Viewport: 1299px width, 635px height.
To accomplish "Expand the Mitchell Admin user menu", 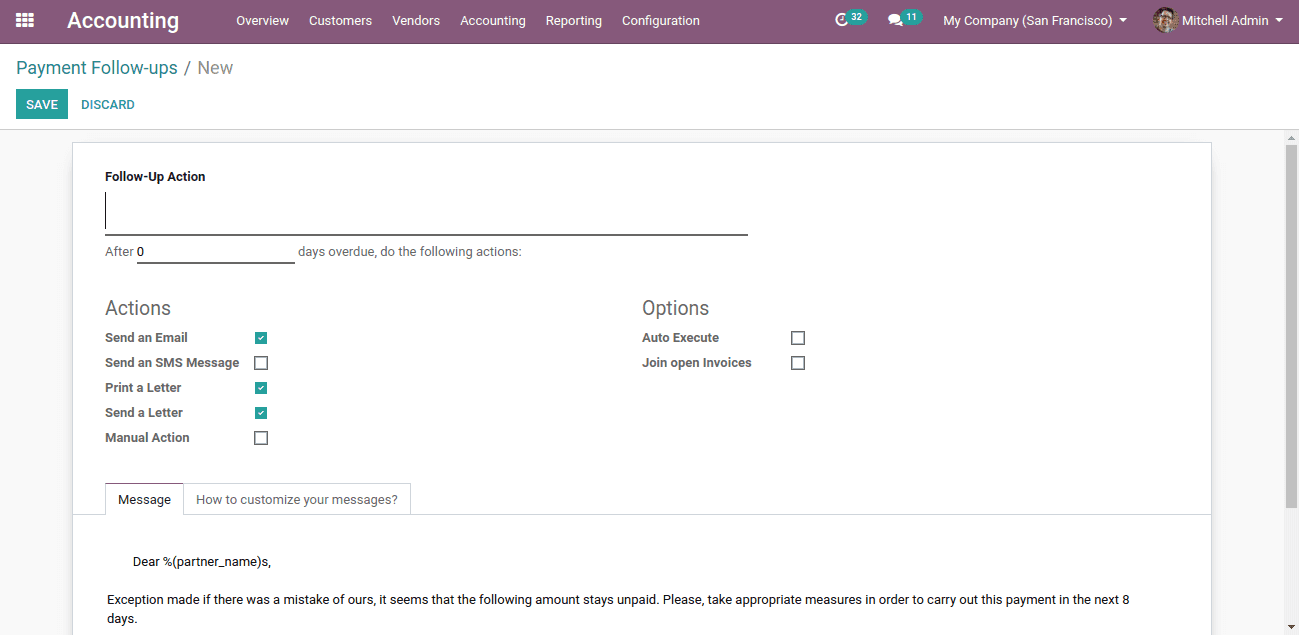I will click(1218, 20).
